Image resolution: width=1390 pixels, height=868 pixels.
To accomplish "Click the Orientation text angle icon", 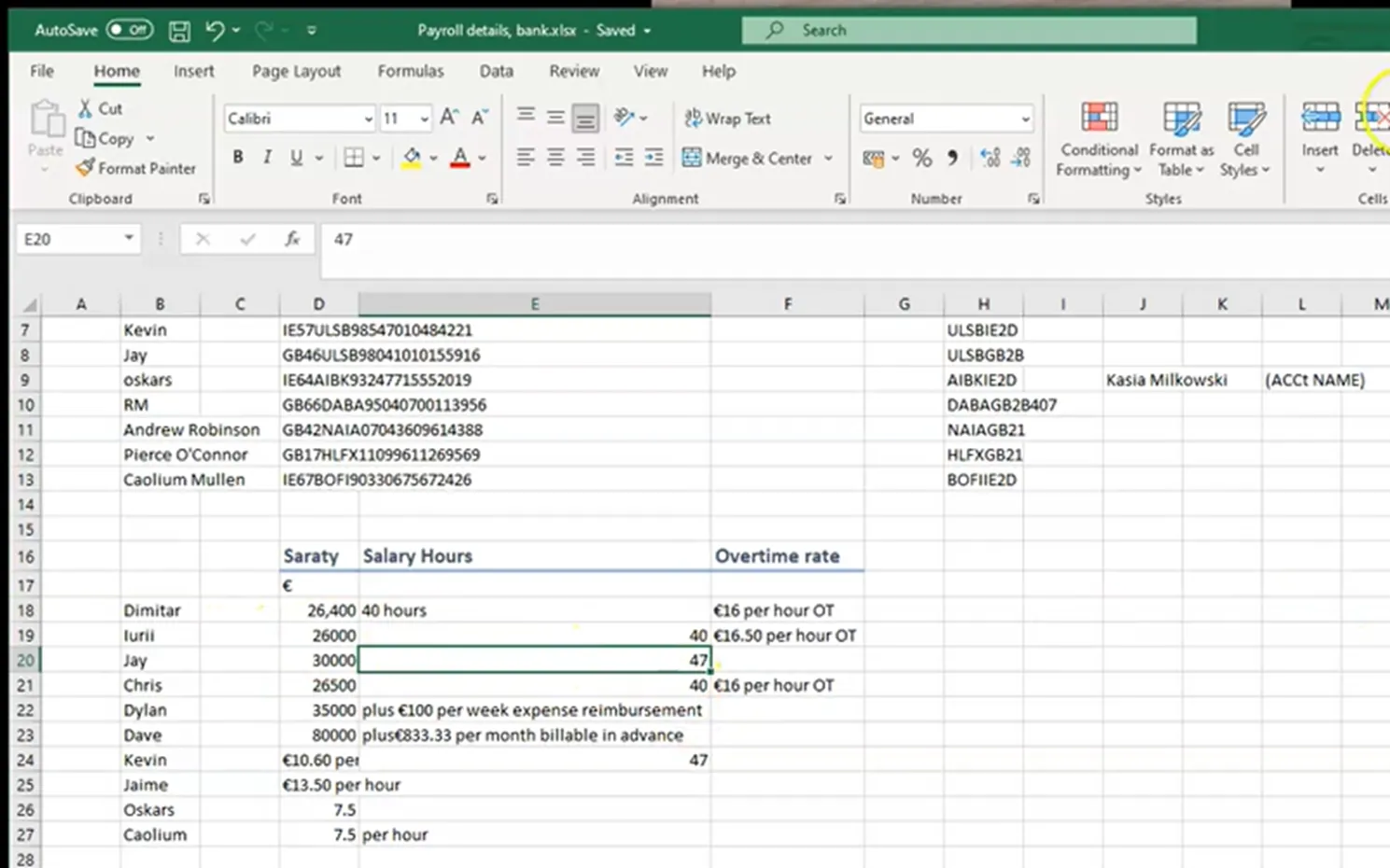I will pos(625,118).
